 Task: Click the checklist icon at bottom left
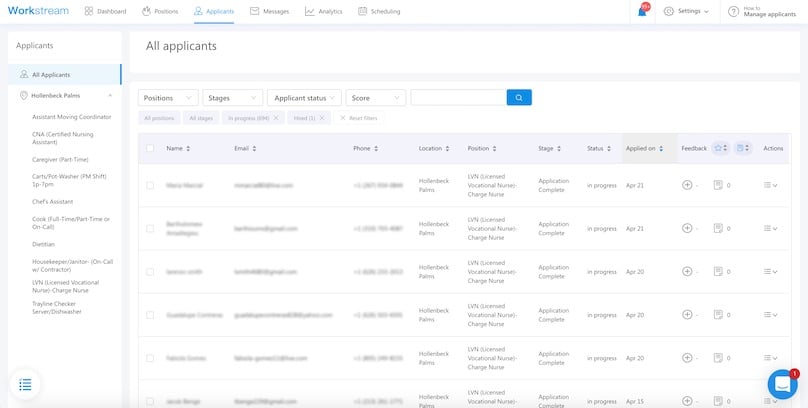[x=26, y=384]
